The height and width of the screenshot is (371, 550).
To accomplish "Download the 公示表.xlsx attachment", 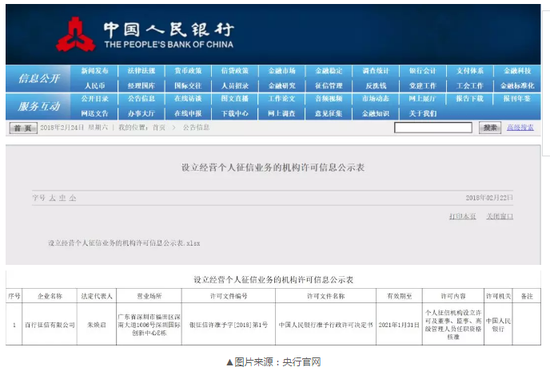I will tap(124, 243).
